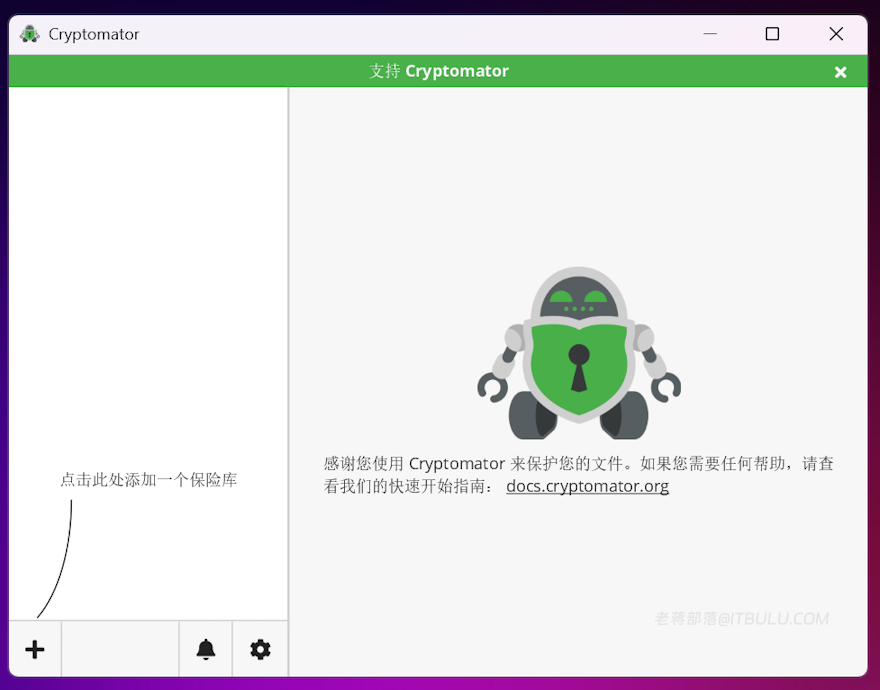Open the docs.cryptomator.org link
Viewport: 880px width, 690px height.
(x=587, y=486)
